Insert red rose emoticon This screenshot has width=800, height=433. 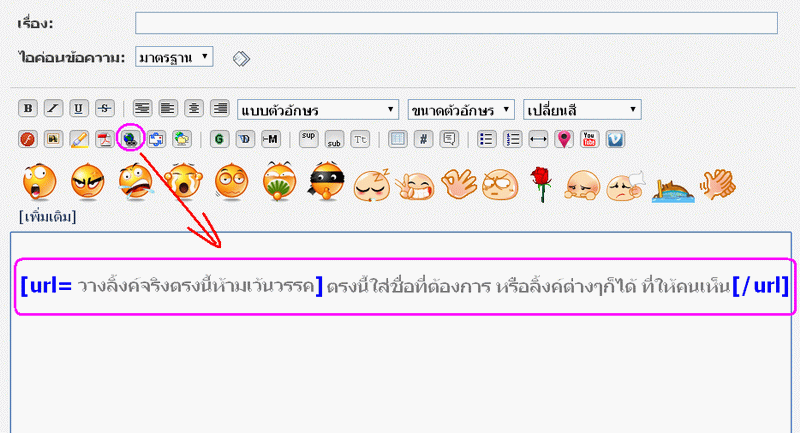pos(541,184)
